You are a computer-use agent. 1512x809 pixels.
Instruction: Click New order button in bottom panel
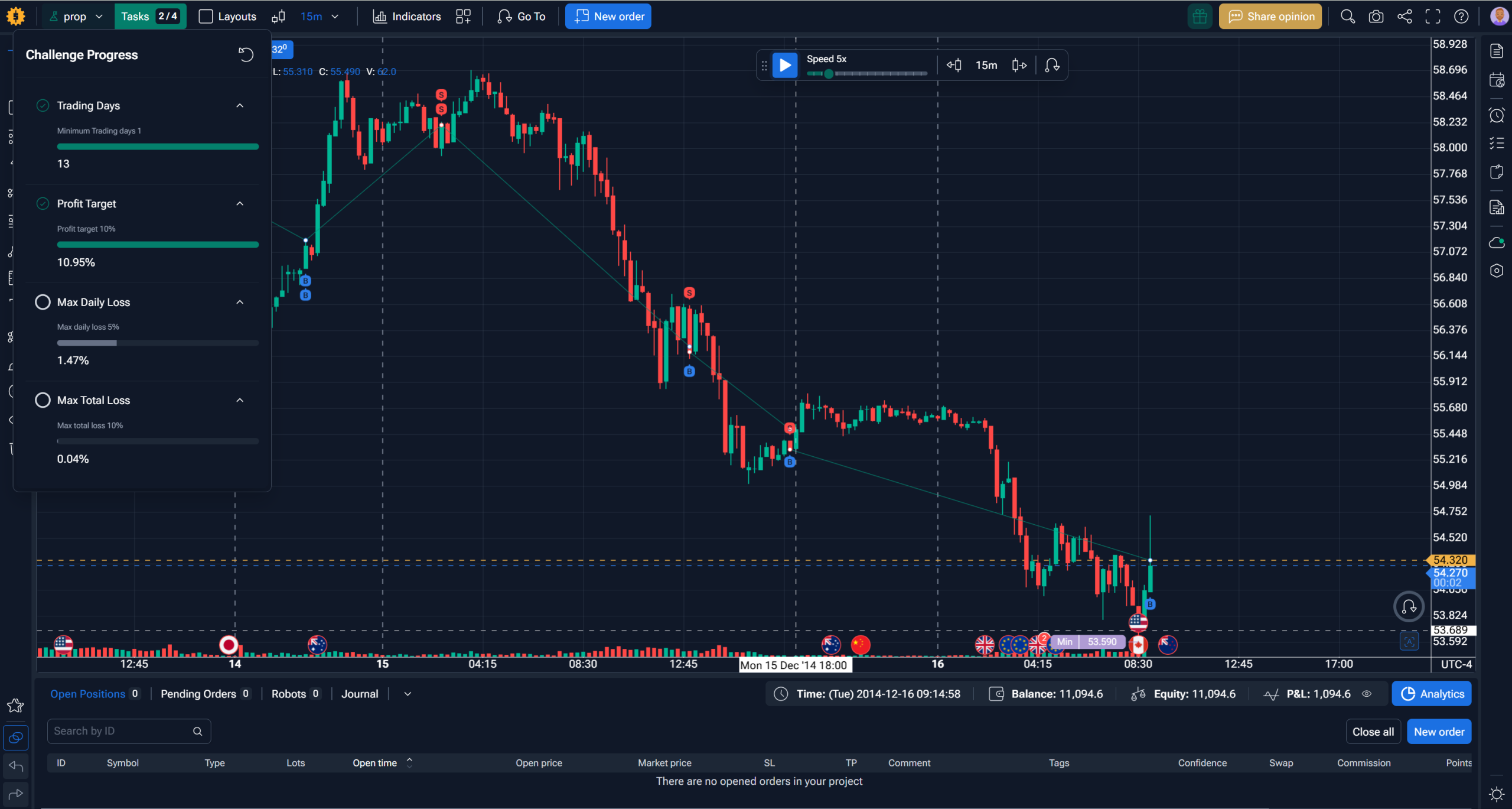click(x=1439, y=732)
